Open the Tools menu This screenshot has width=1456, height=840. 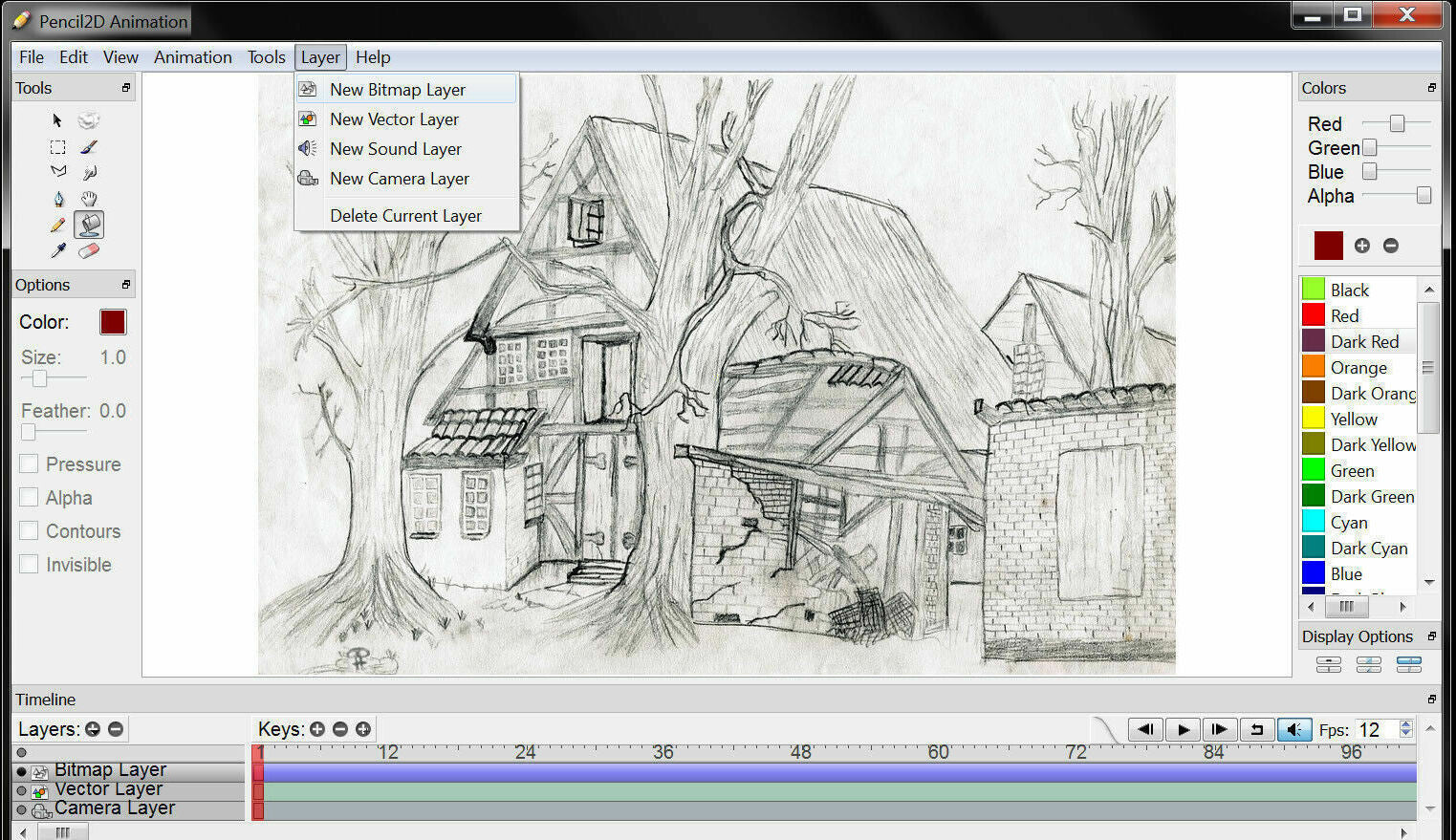pyautogui.click(x=266, y=57)
